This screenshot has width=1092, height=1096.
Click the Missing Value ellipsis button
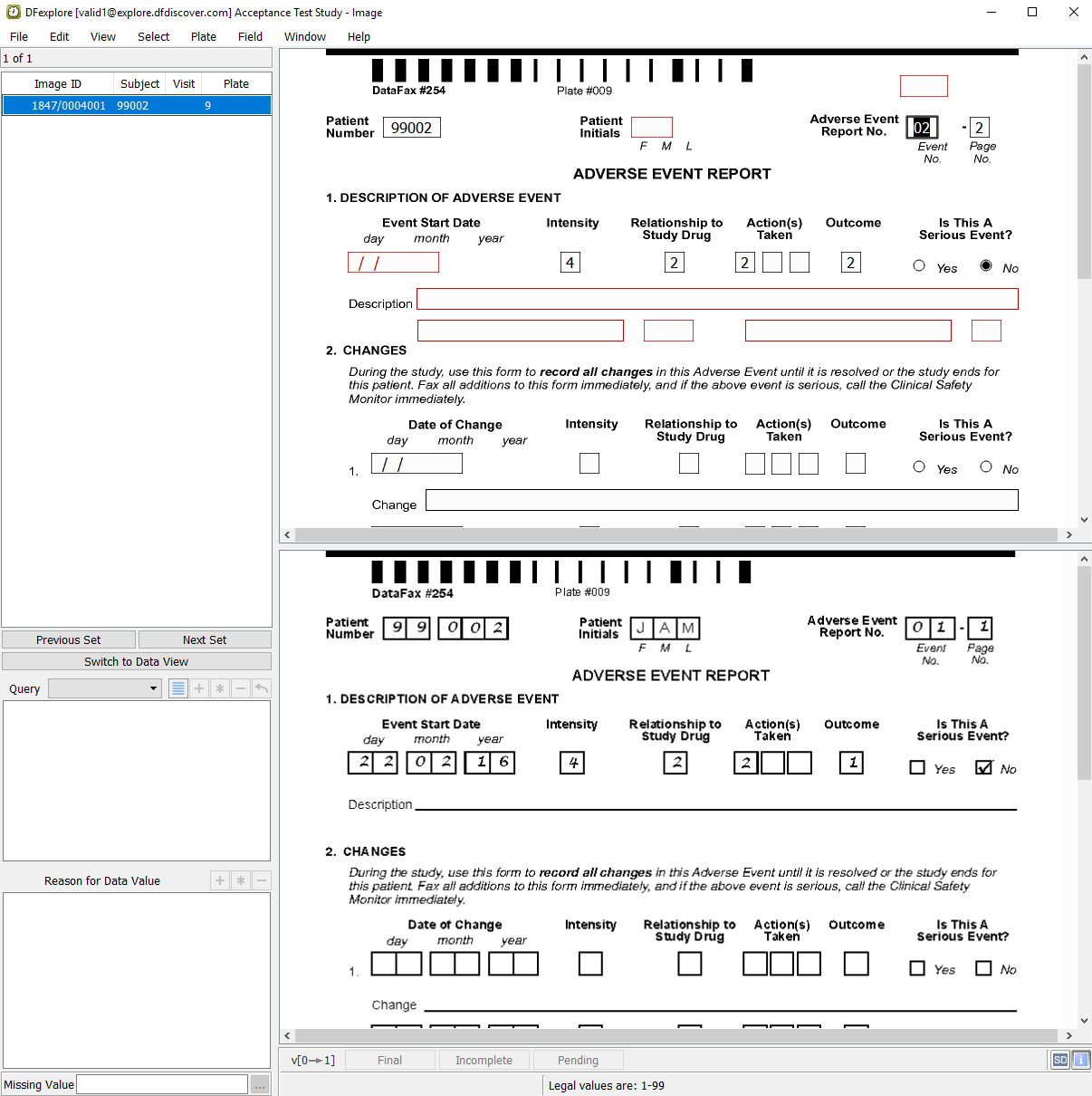[260, 1084]
